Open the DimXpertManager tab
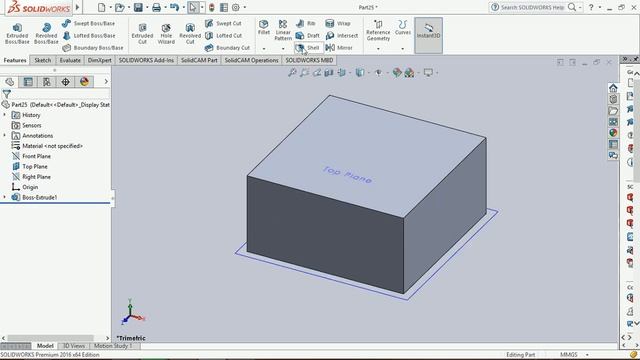Screen dimensions: 640x360 point(65,82)
